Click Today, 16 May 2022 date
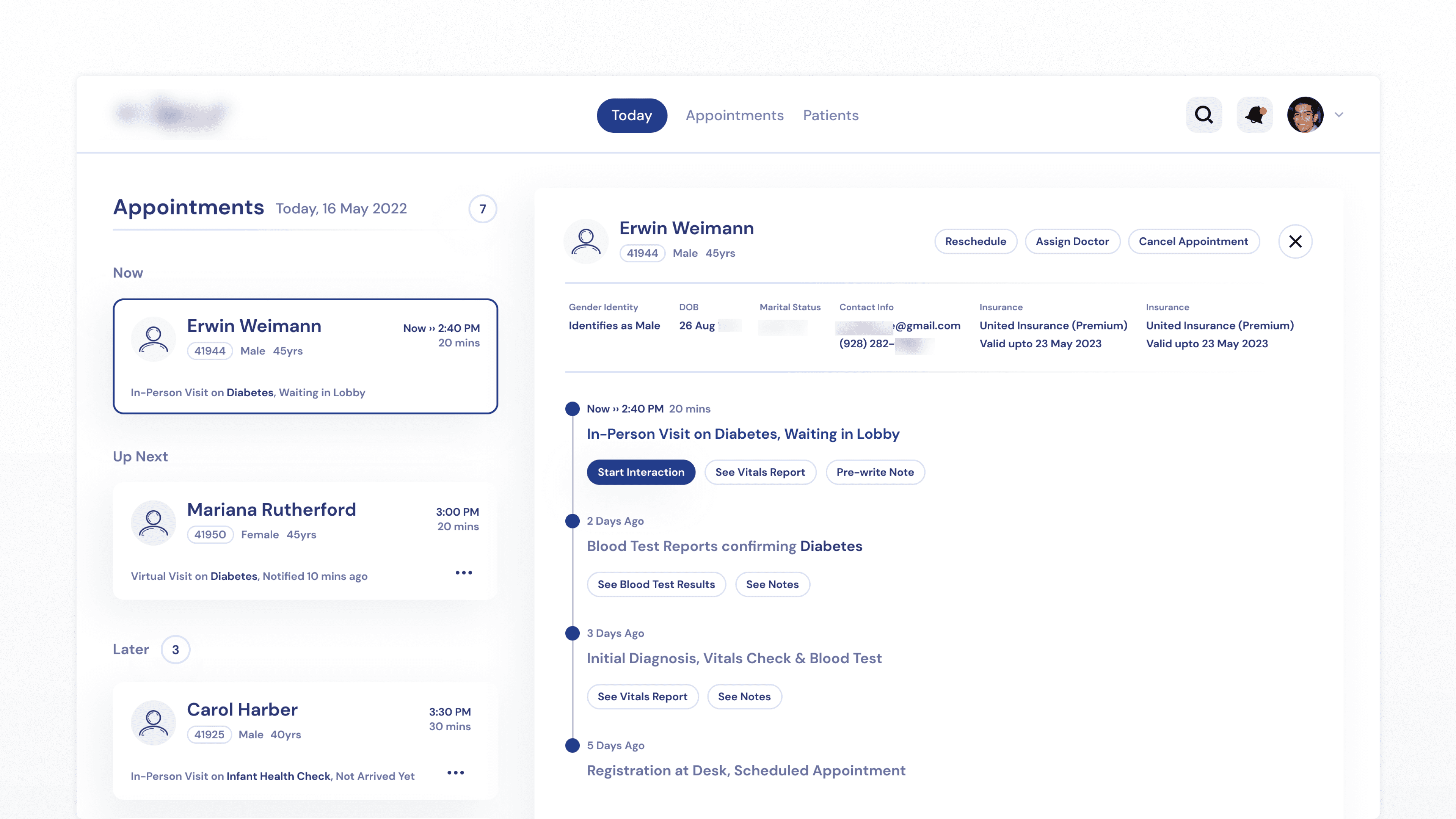The height and width of the screenshot is (819, 1456). [341, 209]
